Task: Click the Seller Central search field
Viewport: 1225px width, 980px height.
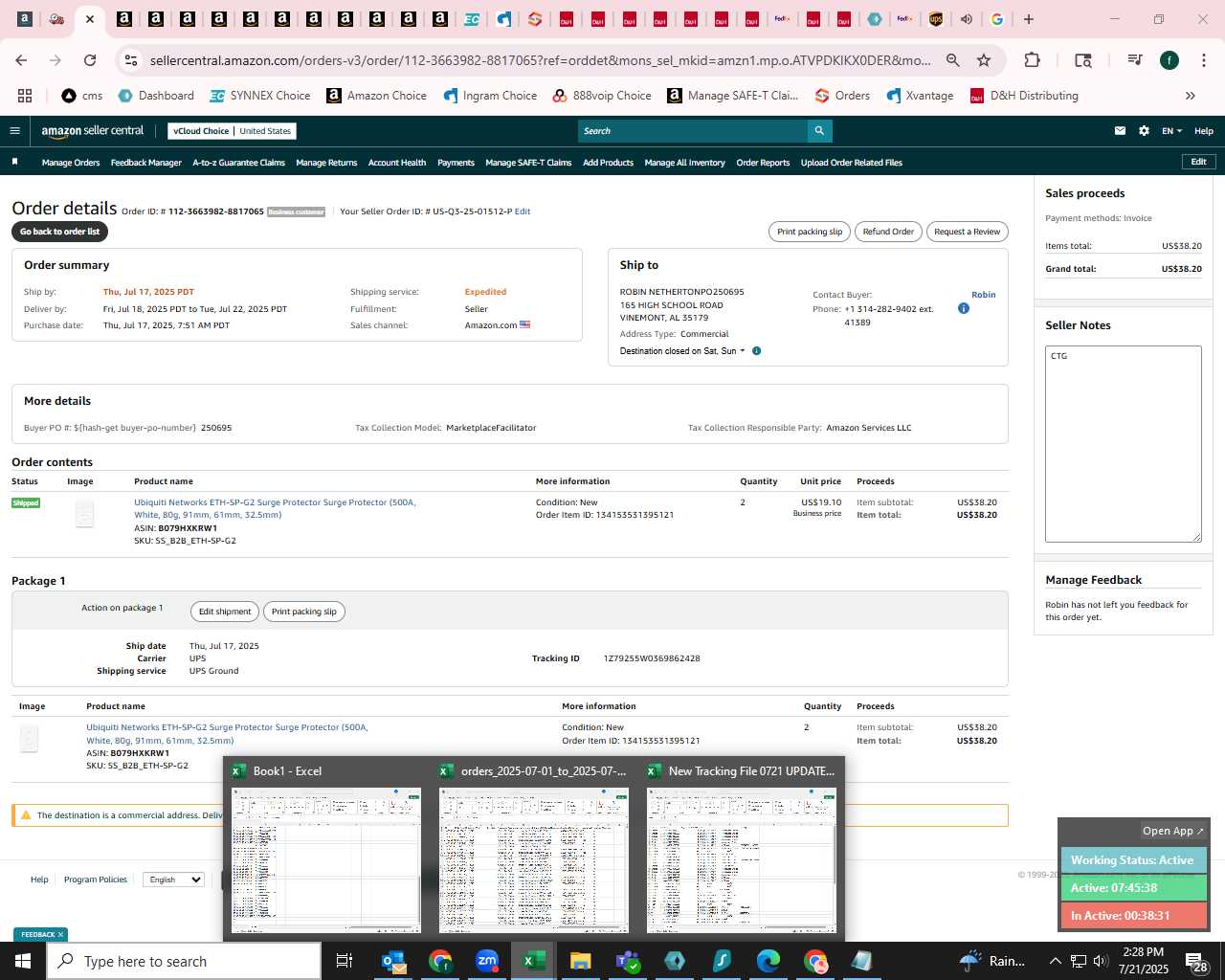Action: pos(693,131)
